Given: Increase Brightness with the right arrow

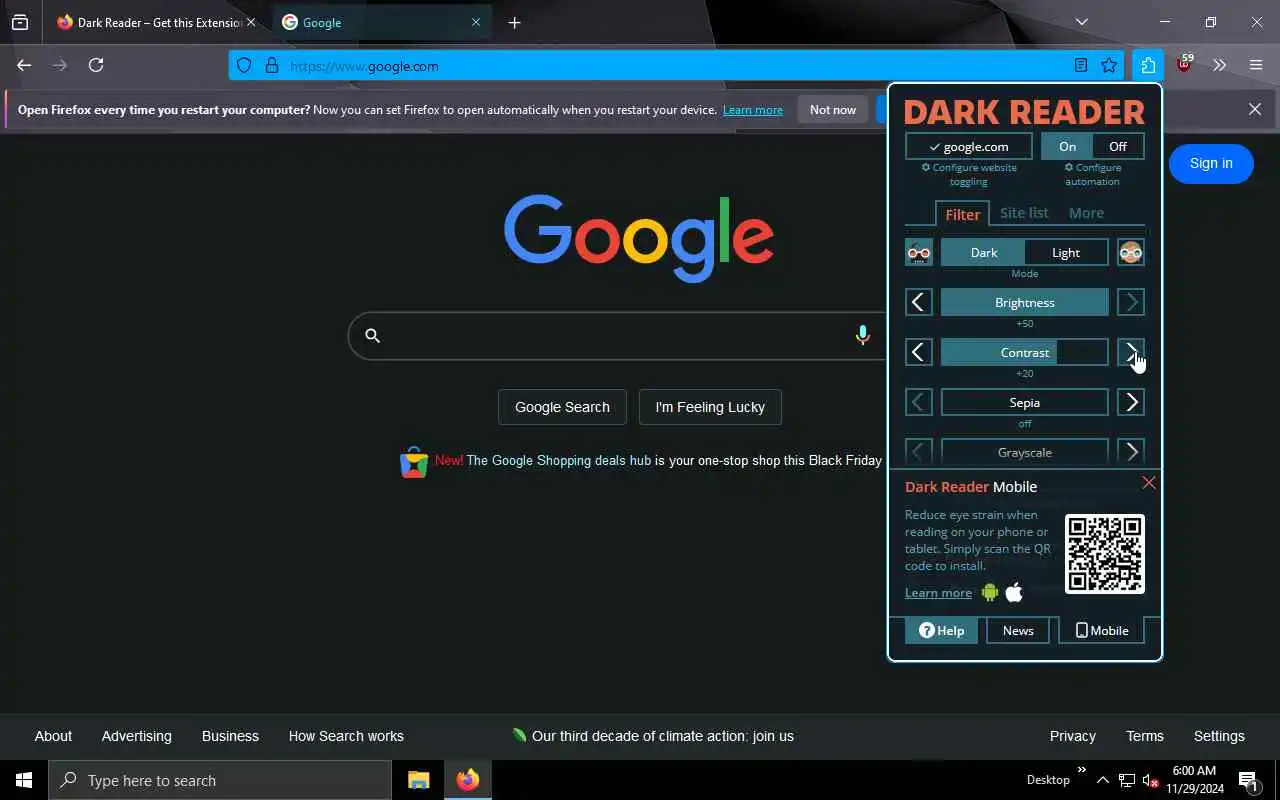Looking at the screenshot, I should click(x=1131, y=302).
